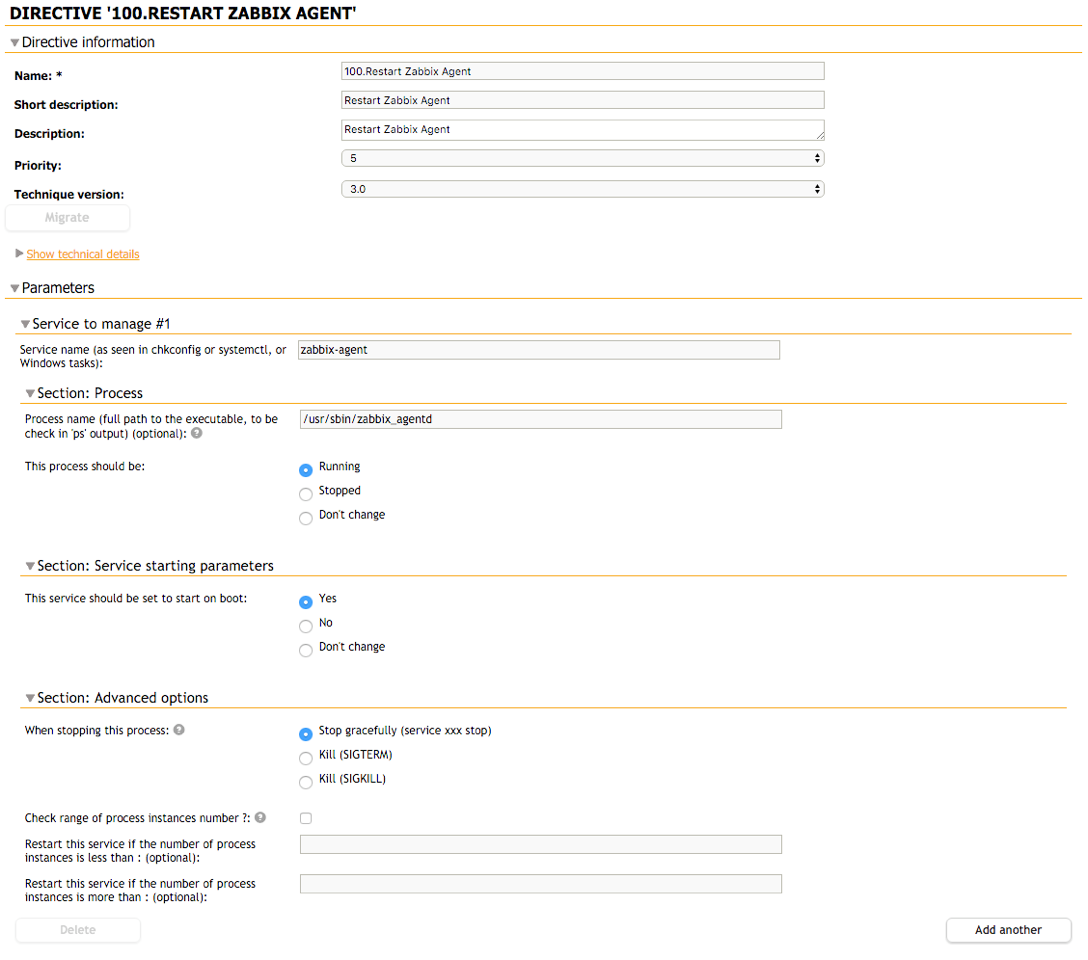
Task: Open help icon for process instances range check
Action: (x=260, y=817)
